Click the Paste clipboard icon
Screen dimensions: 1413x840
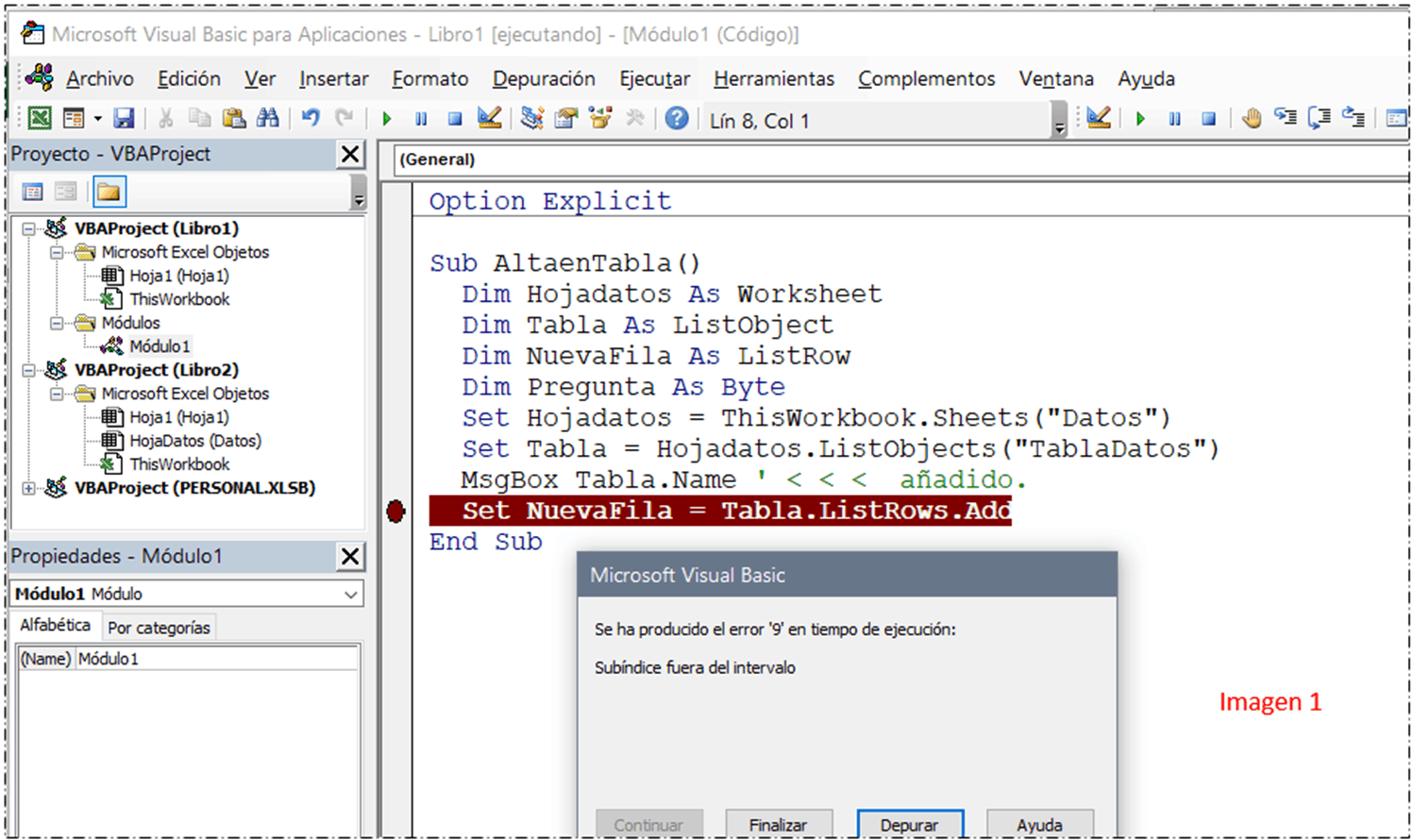[x=233, y=118]
